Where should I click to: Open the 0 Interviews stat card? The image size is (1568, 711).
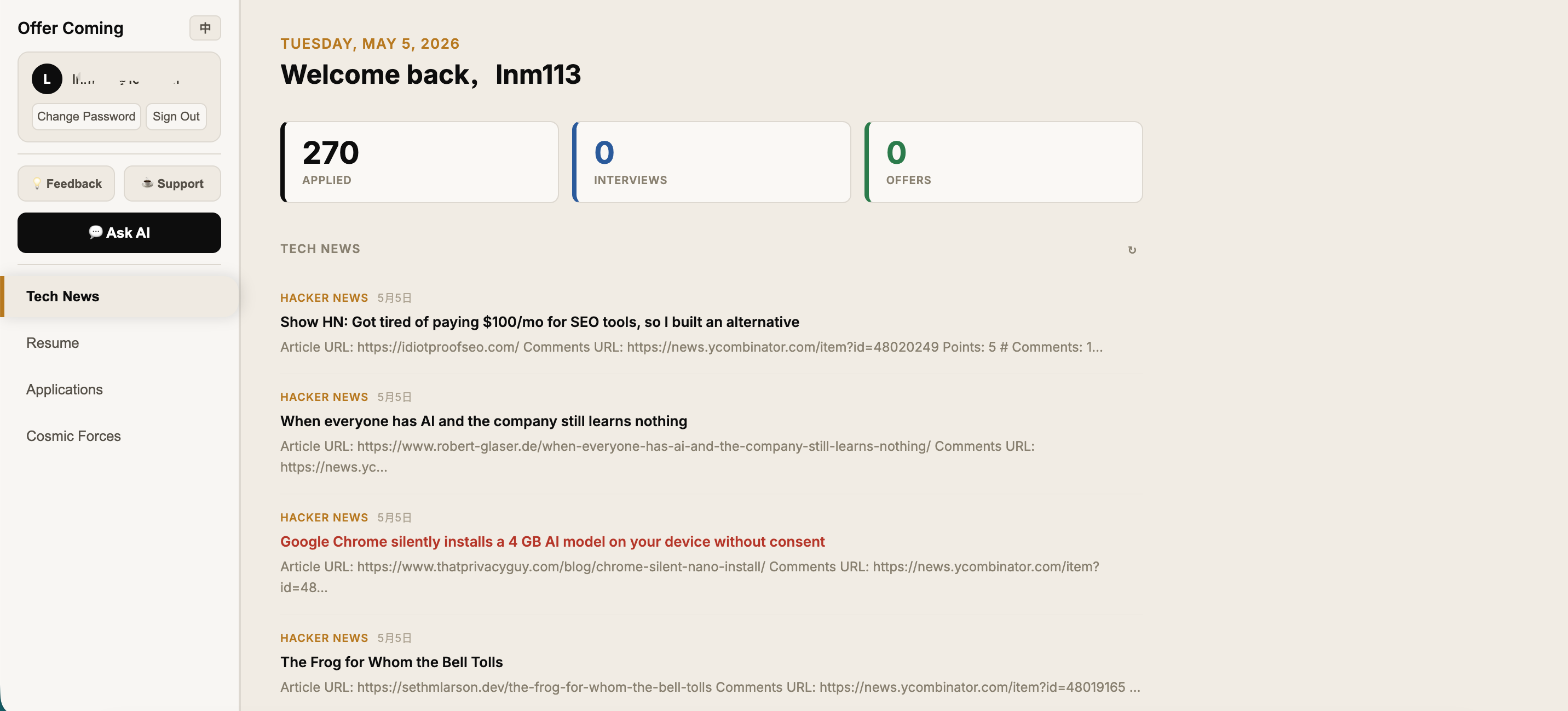tap(712, 162)
